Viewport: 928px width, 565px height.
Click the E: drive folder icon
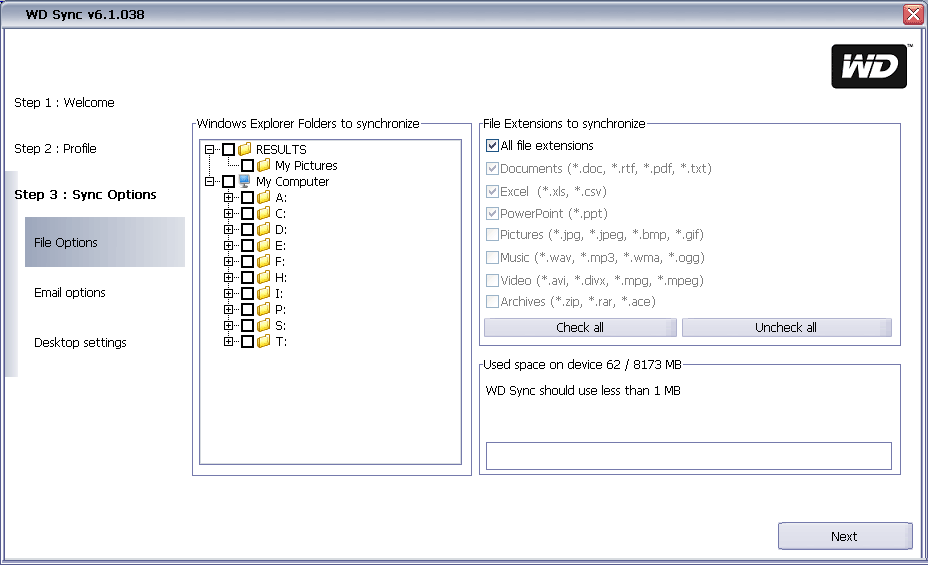pyautogui.click(x=263, y=244)
